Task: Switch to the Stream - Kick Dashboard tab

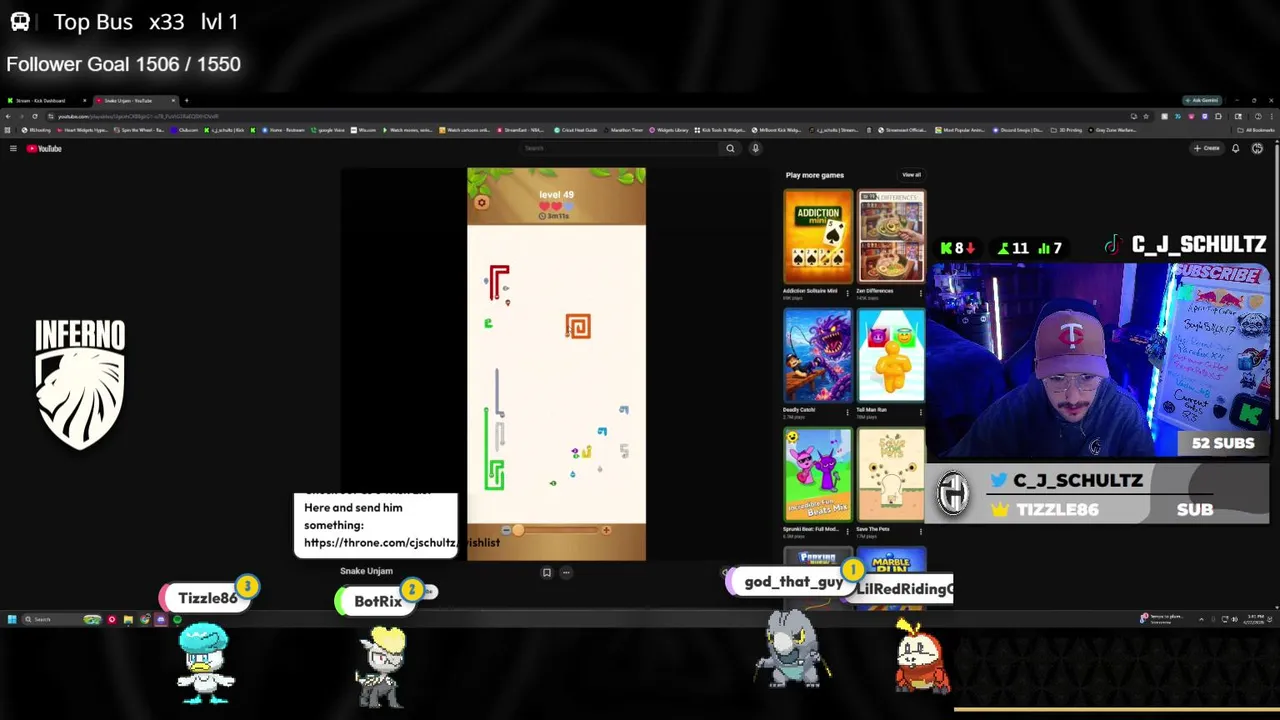Action: click(x=45, y=100)
